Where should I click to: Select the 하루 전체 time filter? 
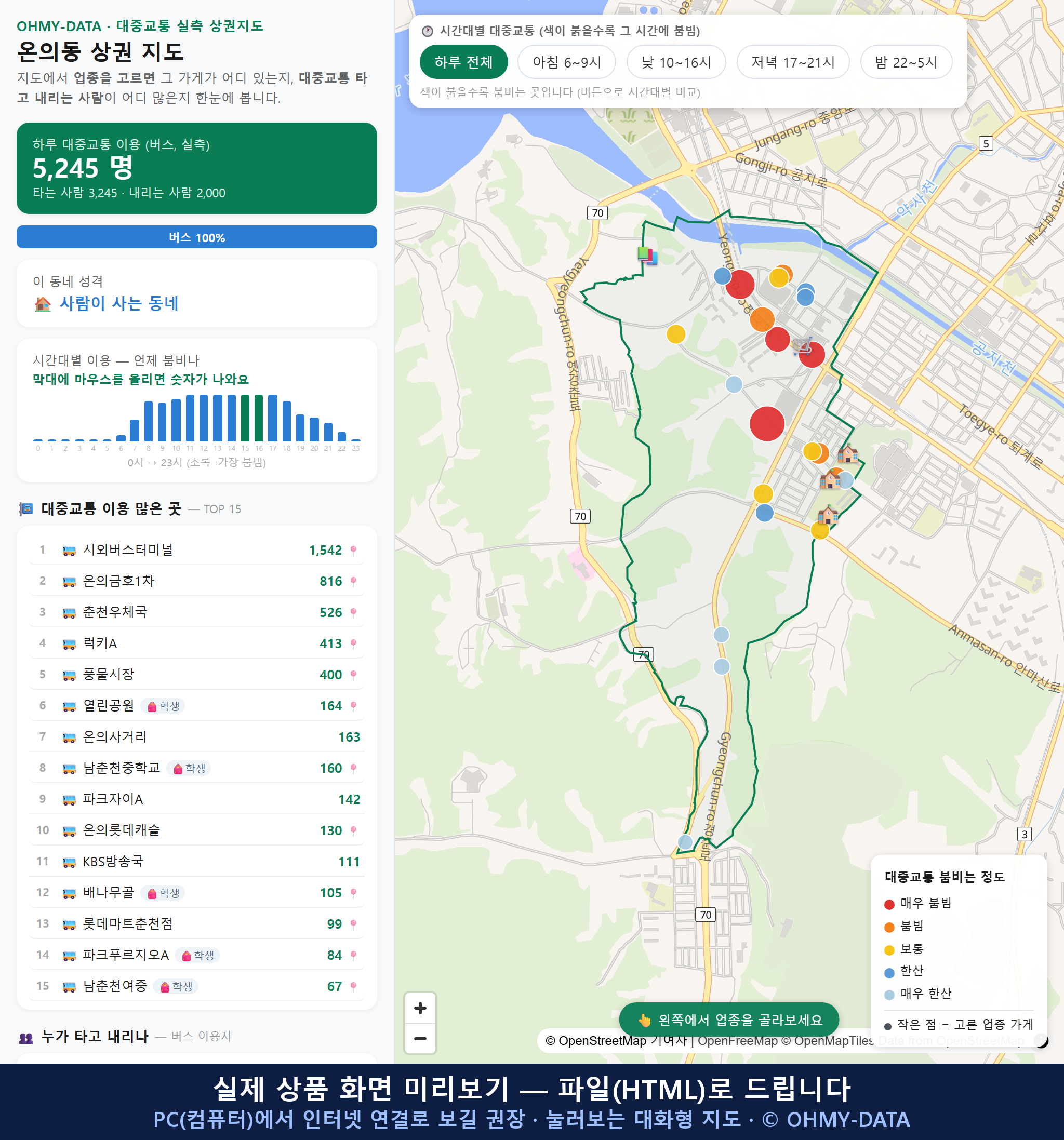[463, 62]
